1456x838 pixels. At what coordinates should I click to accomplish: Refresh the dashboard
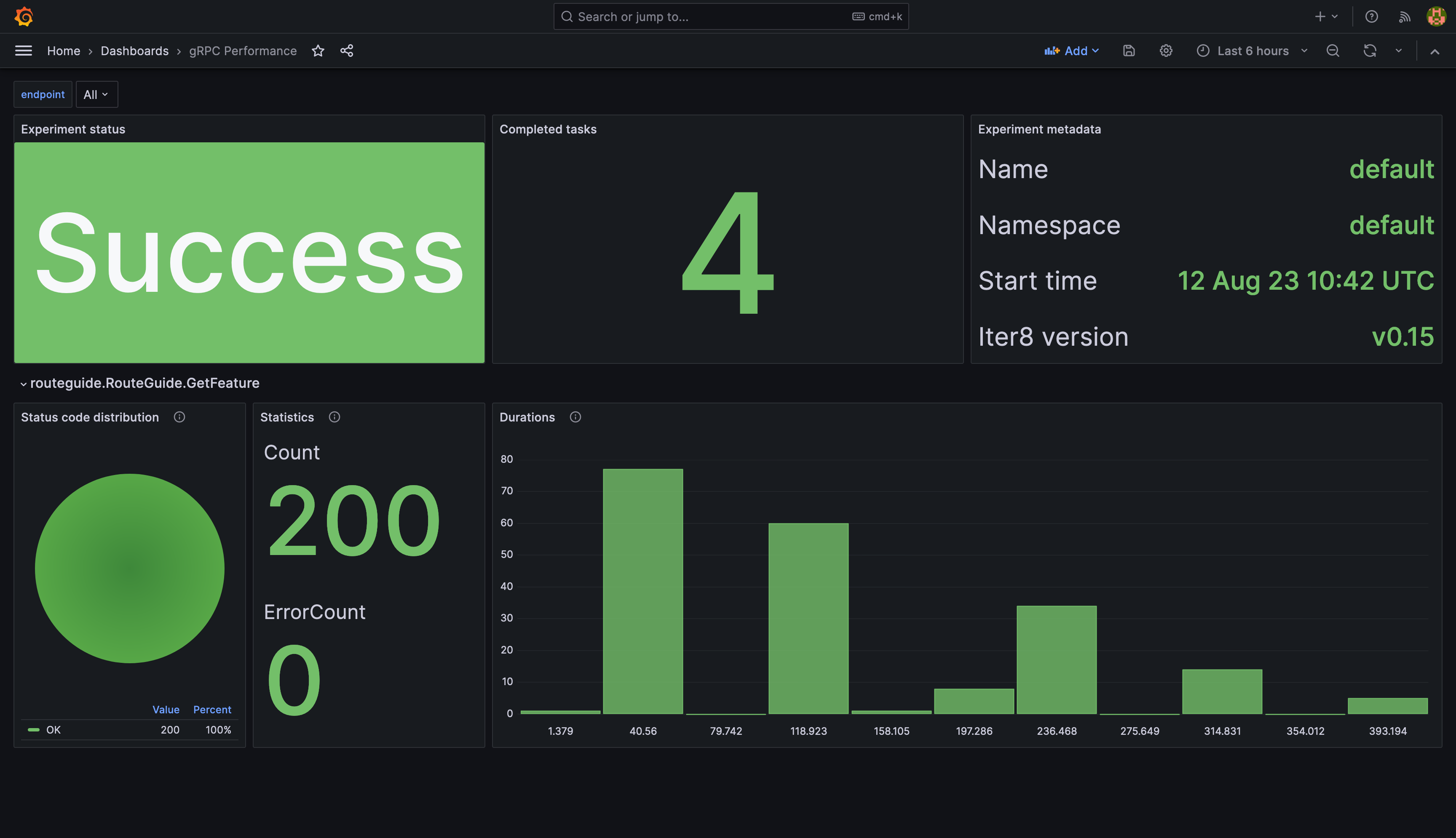pyautogui.click(x=1370, y=51)
